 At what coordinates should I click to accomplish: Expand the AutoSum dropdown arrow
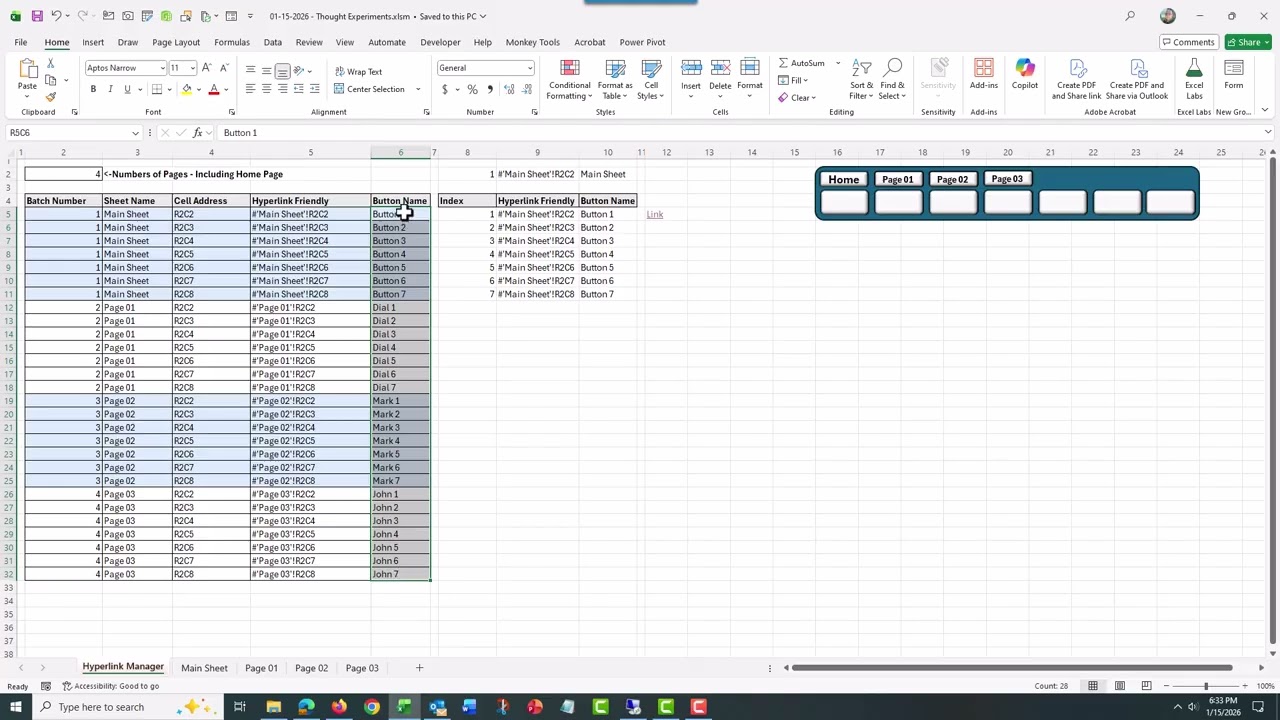tap(837, 63)
